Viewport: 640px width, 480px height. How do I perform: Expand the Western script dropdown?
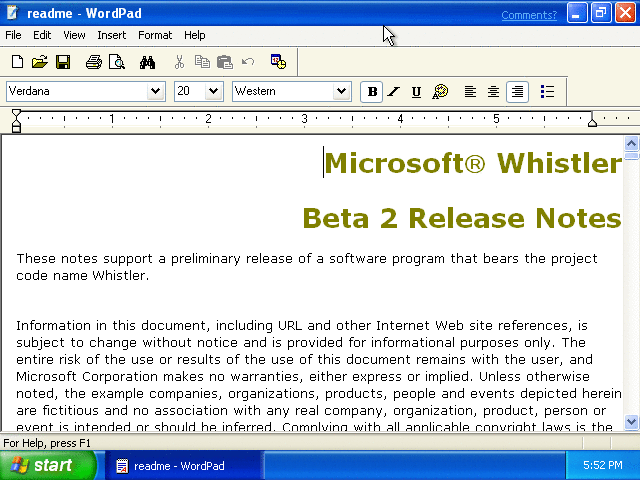(x=342, y=91)
